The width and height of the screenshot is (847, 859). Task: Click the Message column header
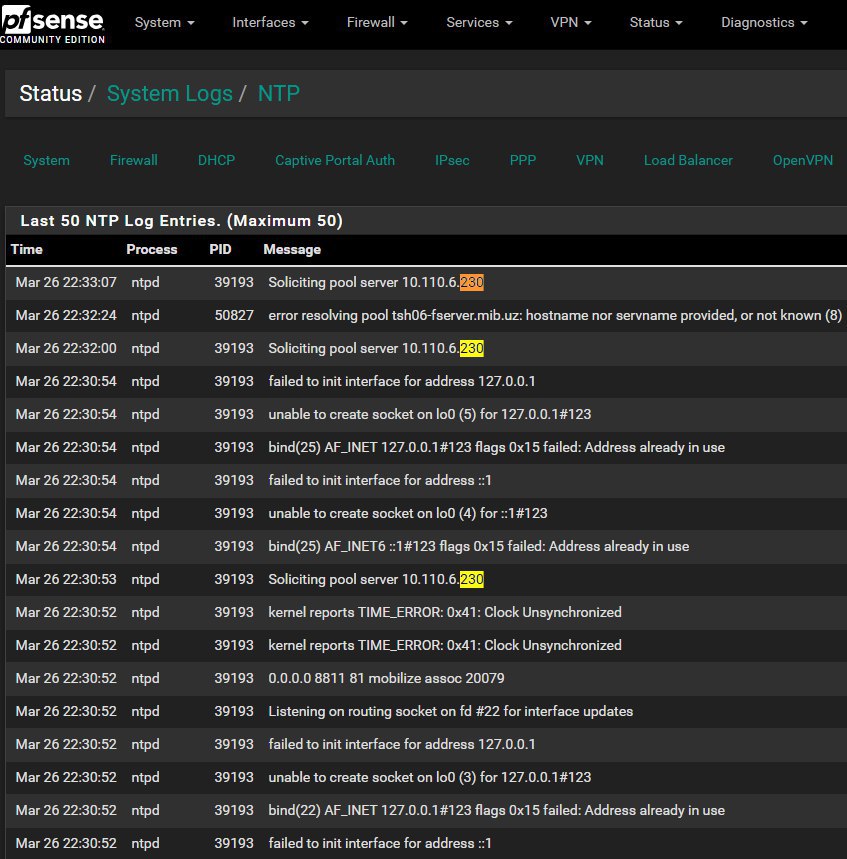click(x=292, y=249)
